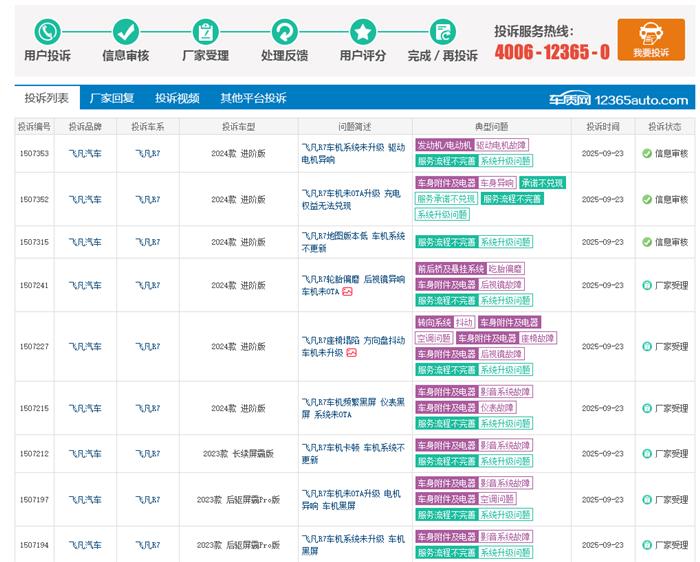Click the 处理反馈 refresh icon
Screen dimensions: 700x562
click(284, 31)
